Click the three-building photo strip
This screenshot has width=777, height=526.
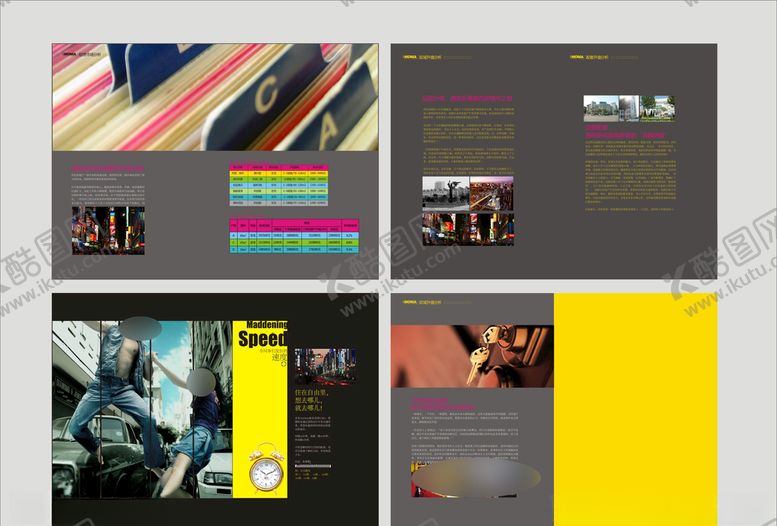point(629,108)
